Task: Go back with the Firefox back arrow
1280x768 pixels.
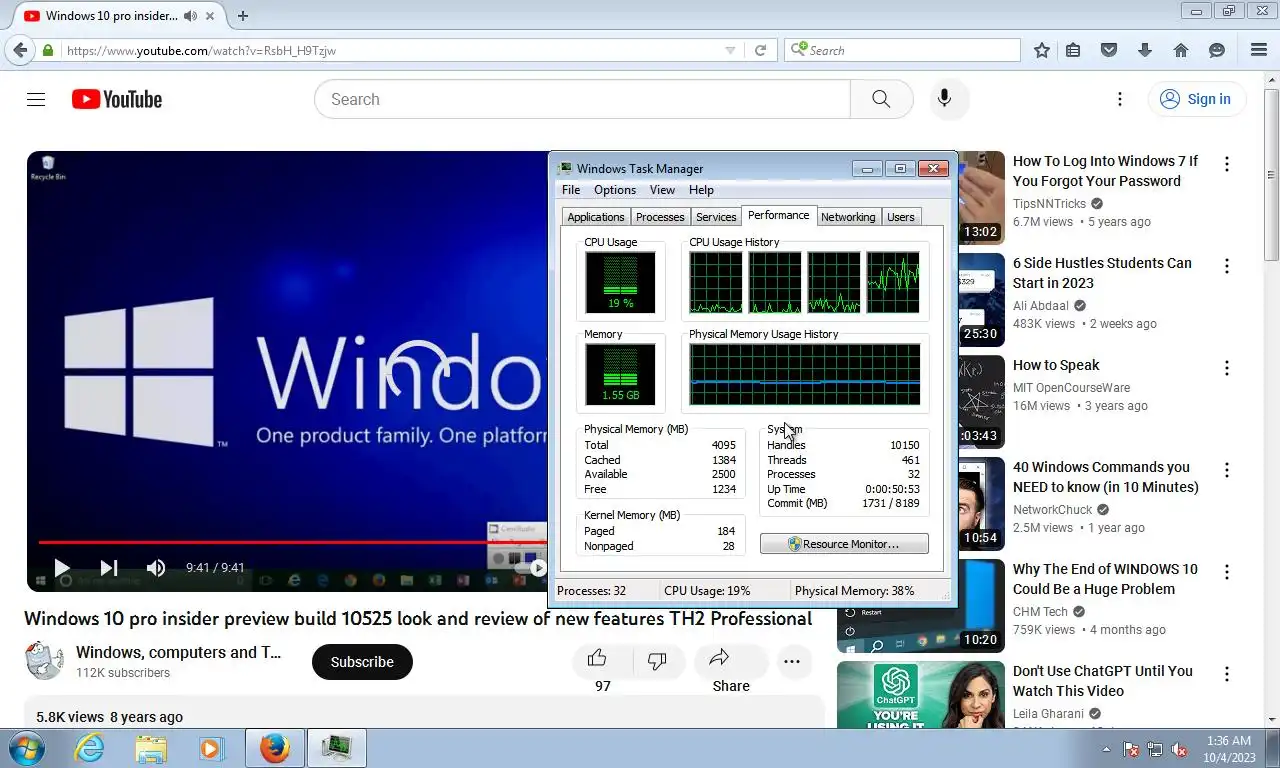Action: [x=20, y=50]
